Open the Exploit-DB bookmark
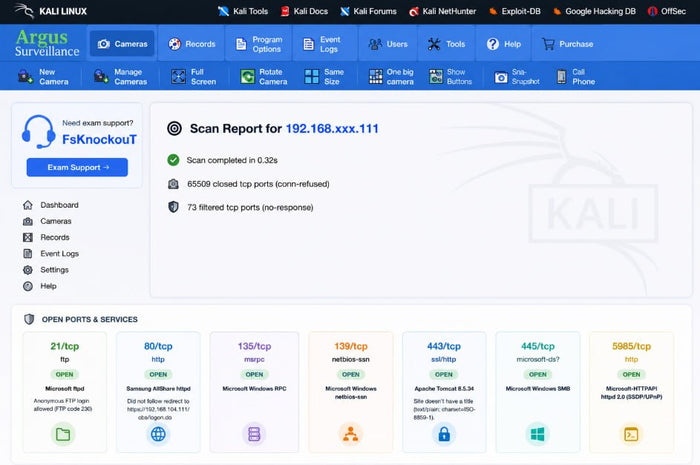 tap(514, 11)
